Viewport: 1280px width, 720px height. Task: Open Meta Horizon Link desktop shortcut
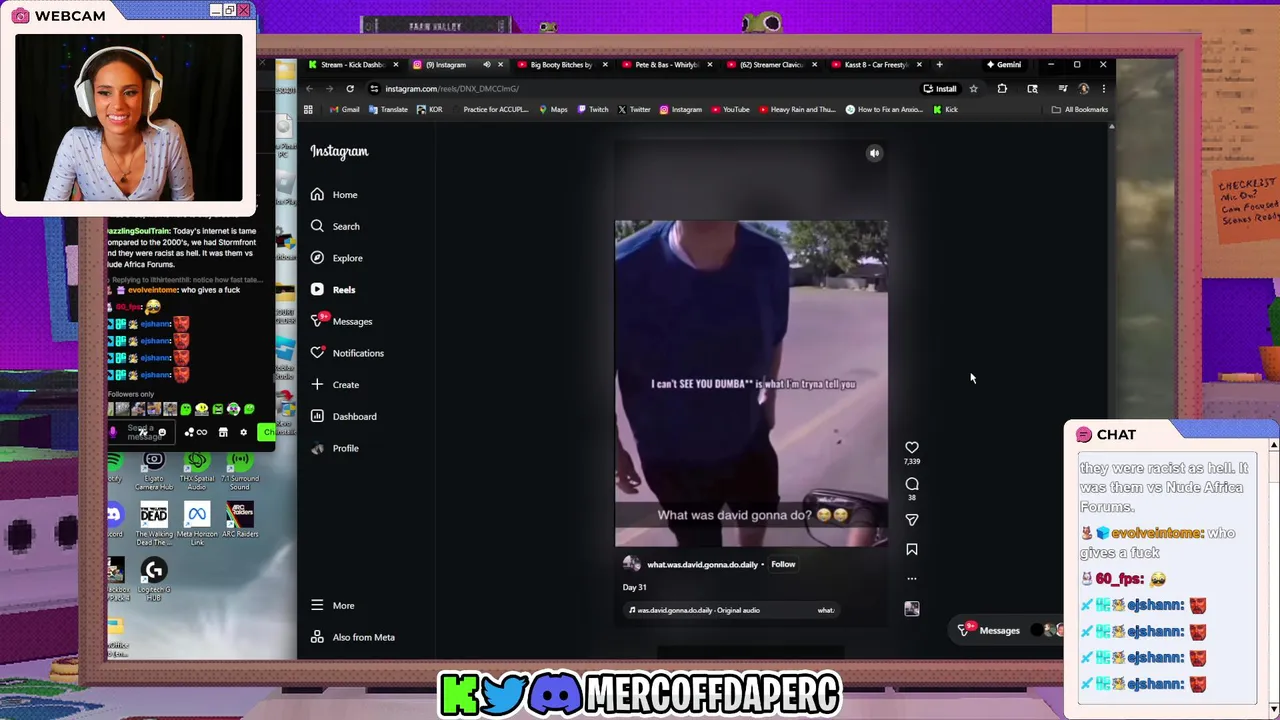(197, 524)
